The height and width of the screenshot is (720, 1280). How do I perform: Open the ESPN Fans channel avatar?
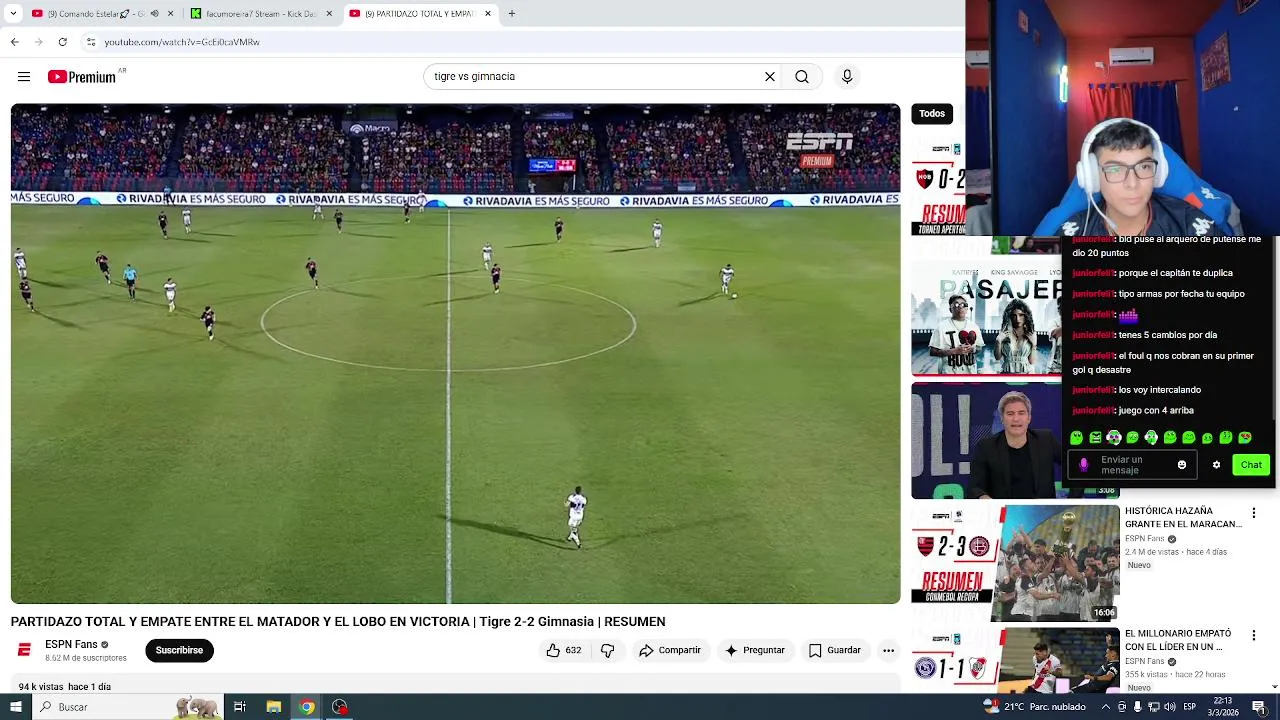24,650
